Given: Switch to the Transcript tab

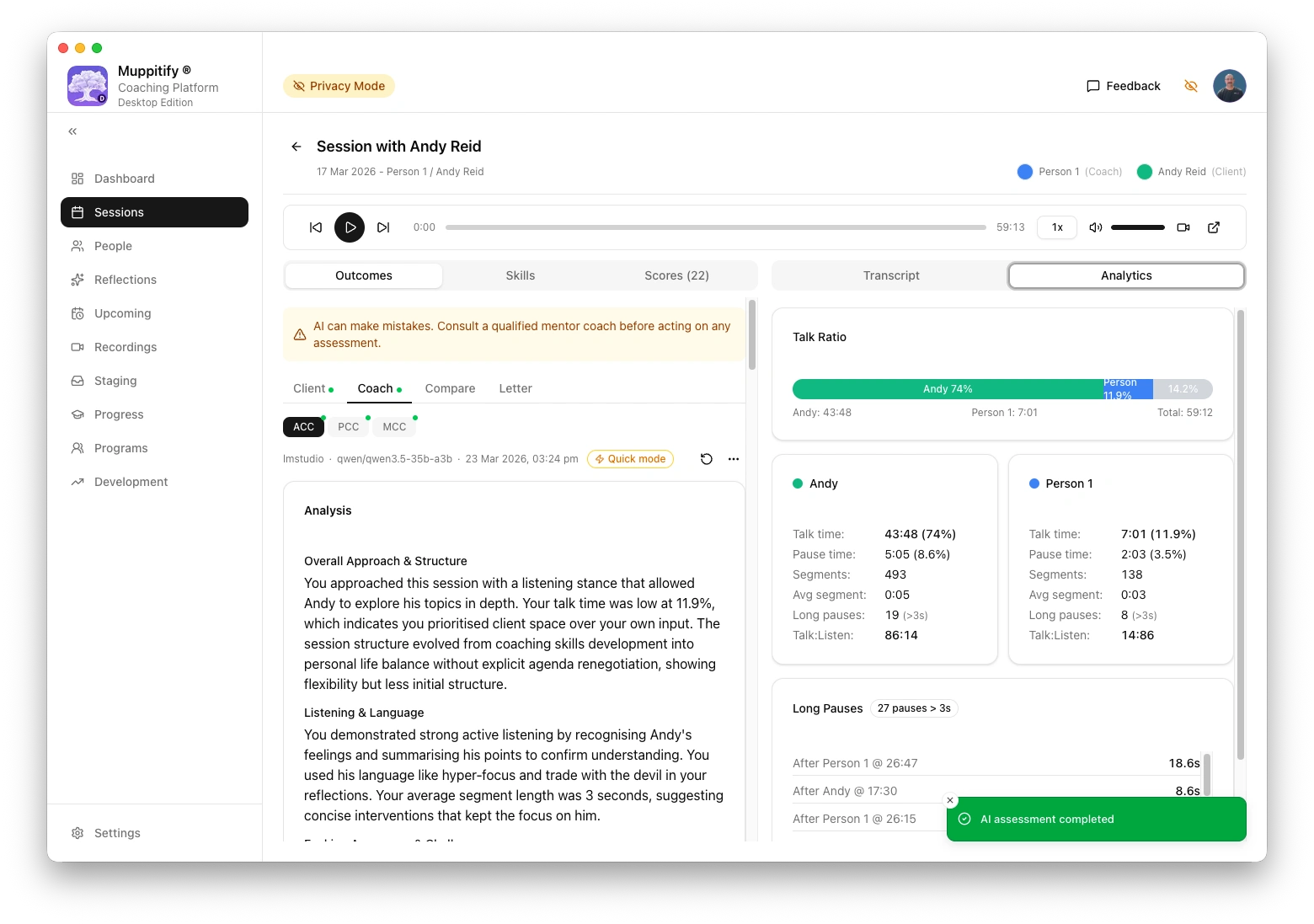Looking at the screenshot, I should [x=890, y=275].
